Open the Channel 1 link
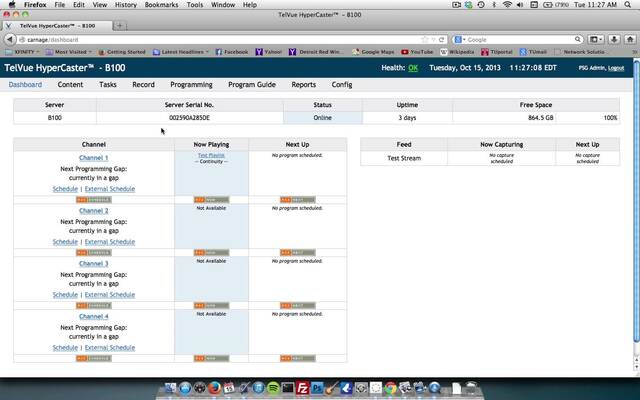 [x=93, y=158]
